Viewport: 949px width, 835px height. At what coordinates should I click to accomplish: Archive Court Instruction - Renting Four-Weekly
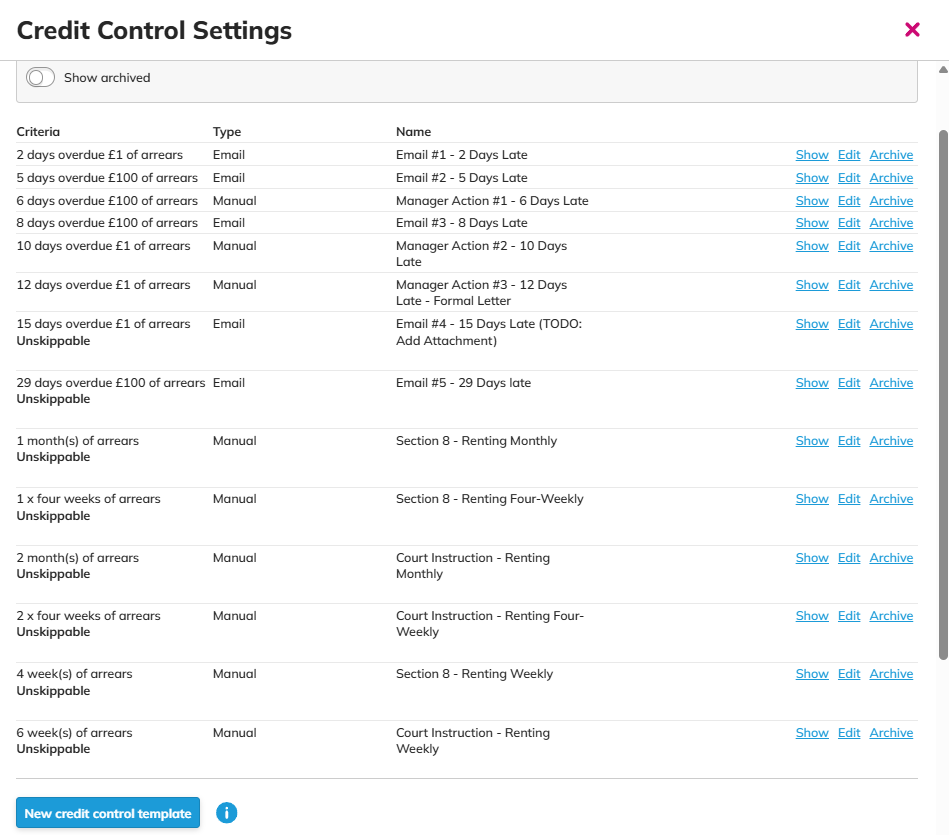(891, 616)
